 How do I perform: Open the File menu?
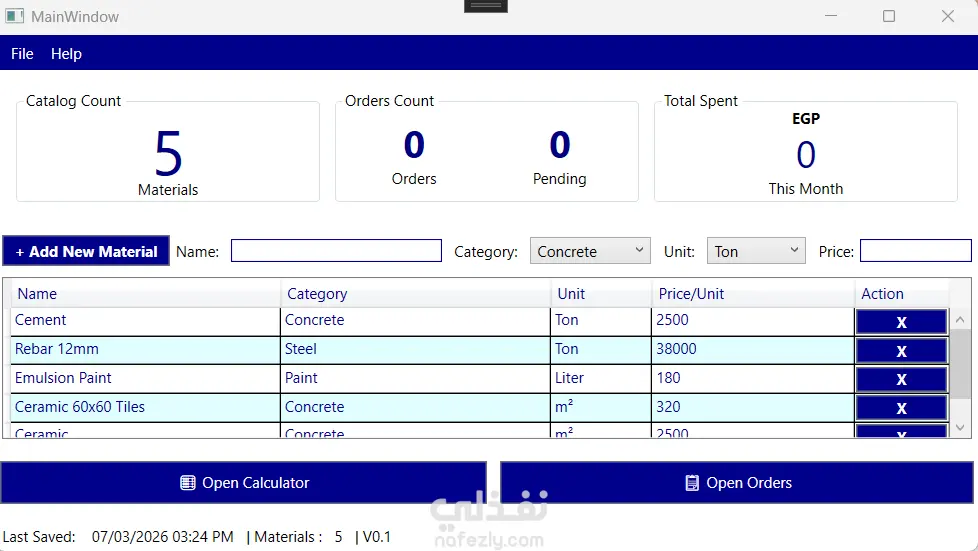(x=22, y=54)
